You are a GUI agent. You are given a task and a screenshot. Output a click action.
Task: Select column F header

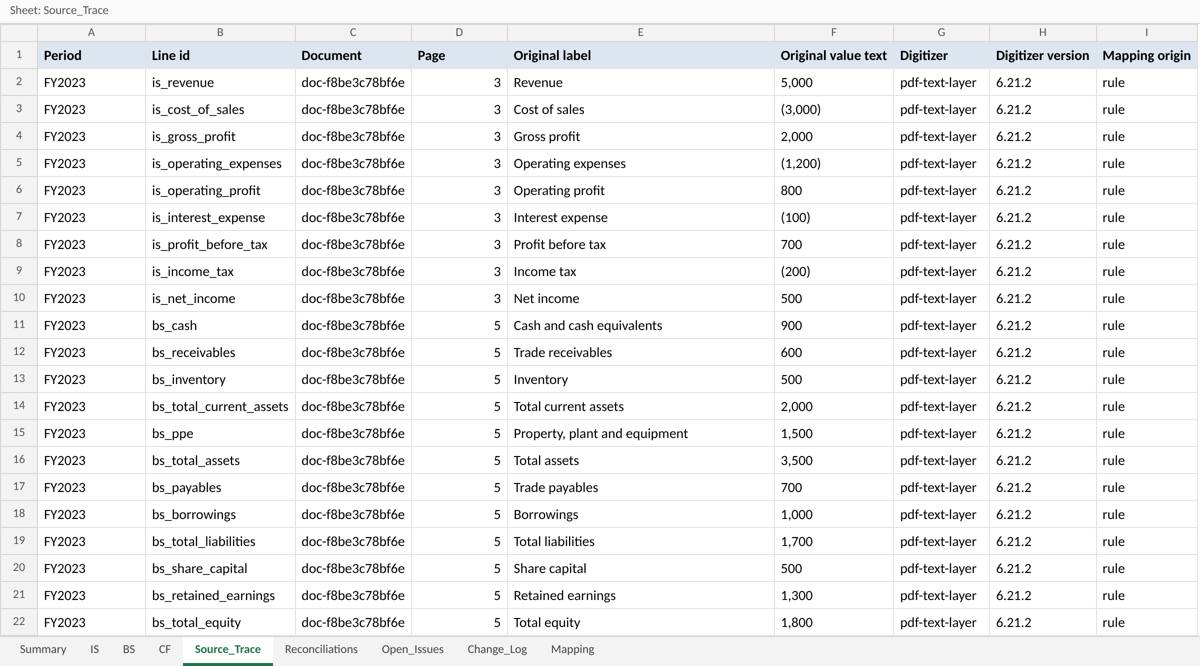834,32
